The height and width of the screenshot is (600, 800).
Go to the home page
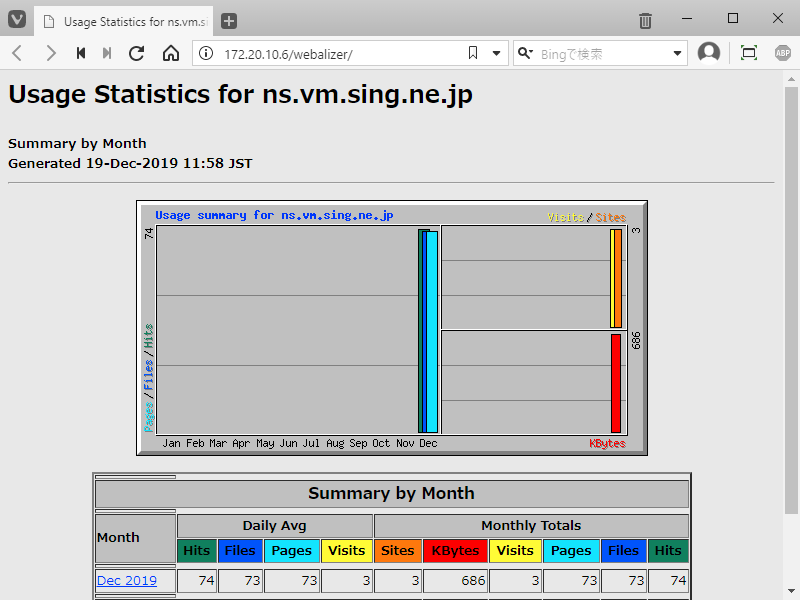[171, 53]
